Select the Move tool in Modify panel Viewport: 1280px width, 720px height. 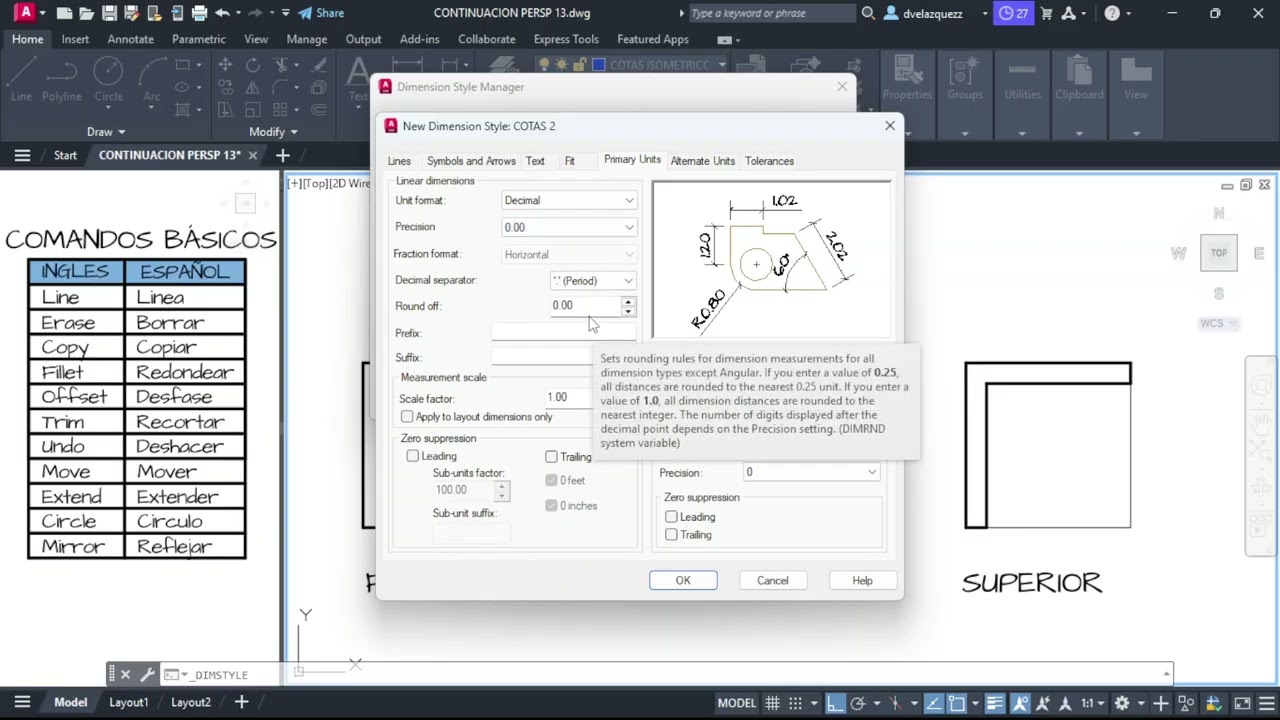tap(225, 65)
